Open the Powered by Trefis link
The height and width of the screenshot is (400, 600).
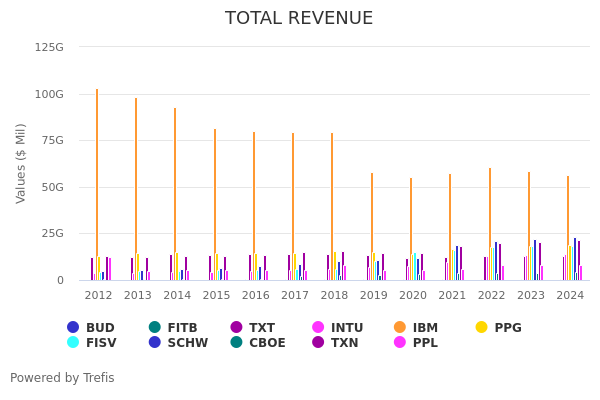62,378
